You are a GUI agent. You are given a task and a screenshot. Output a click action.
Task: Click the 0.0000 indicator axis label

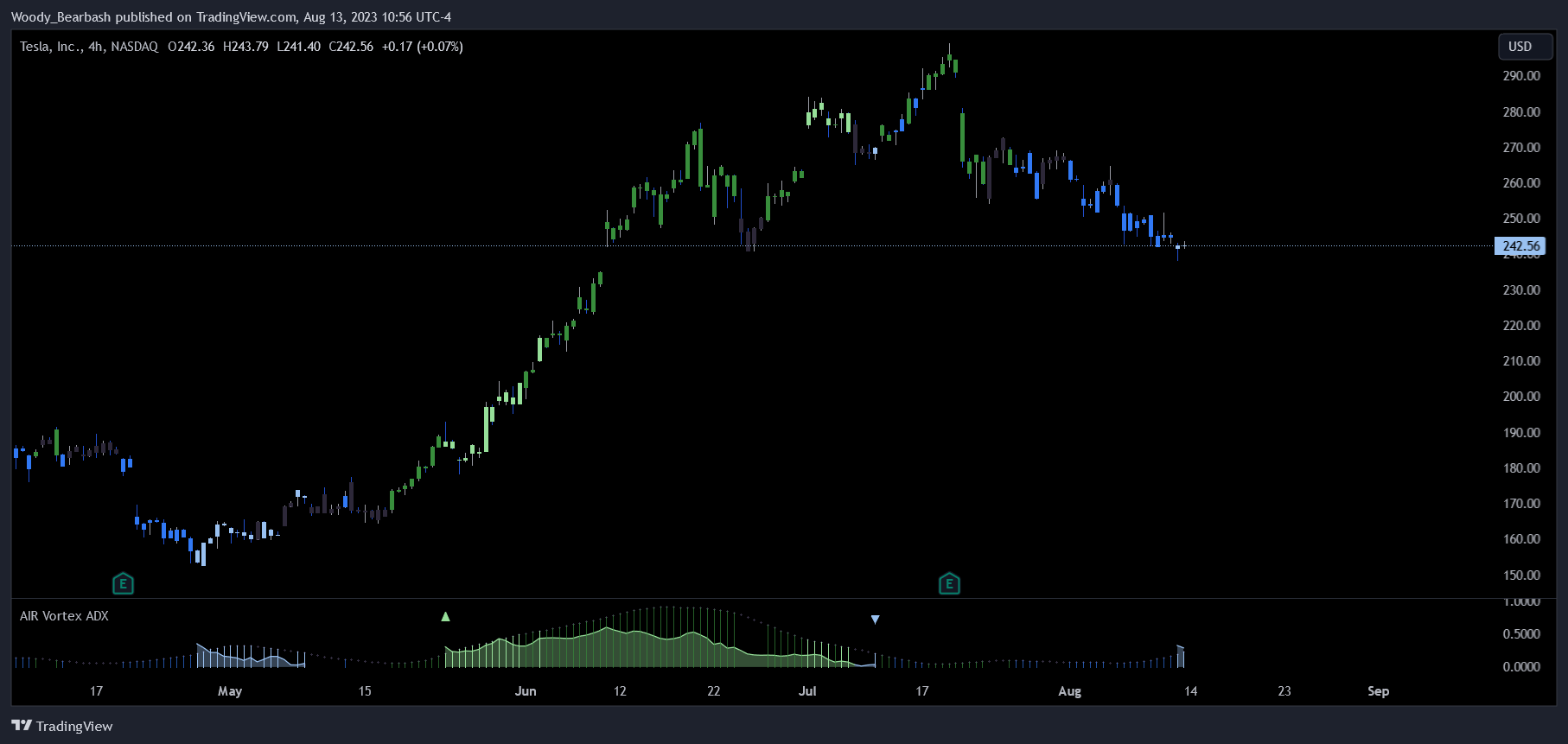pyautogui.click(x=1521, y=667)
